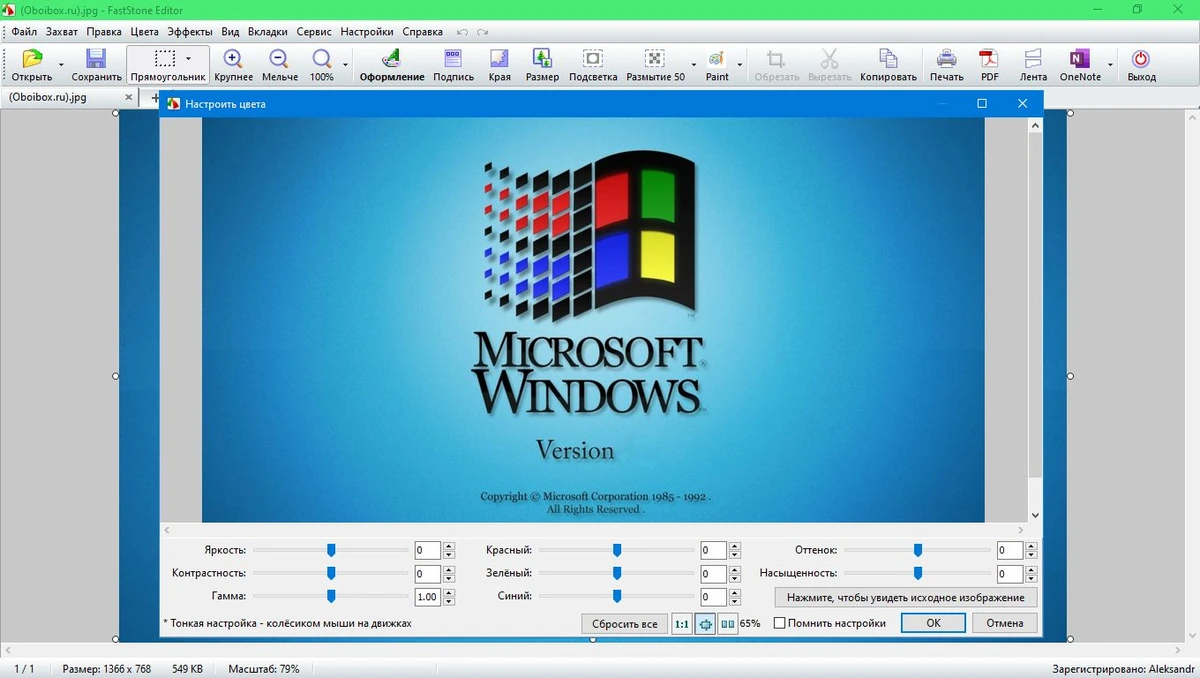Set preview to 1:1 zoom
The width and height of the screenshot is (1200, 678).
pyautogui.click(x=681, y=624)
